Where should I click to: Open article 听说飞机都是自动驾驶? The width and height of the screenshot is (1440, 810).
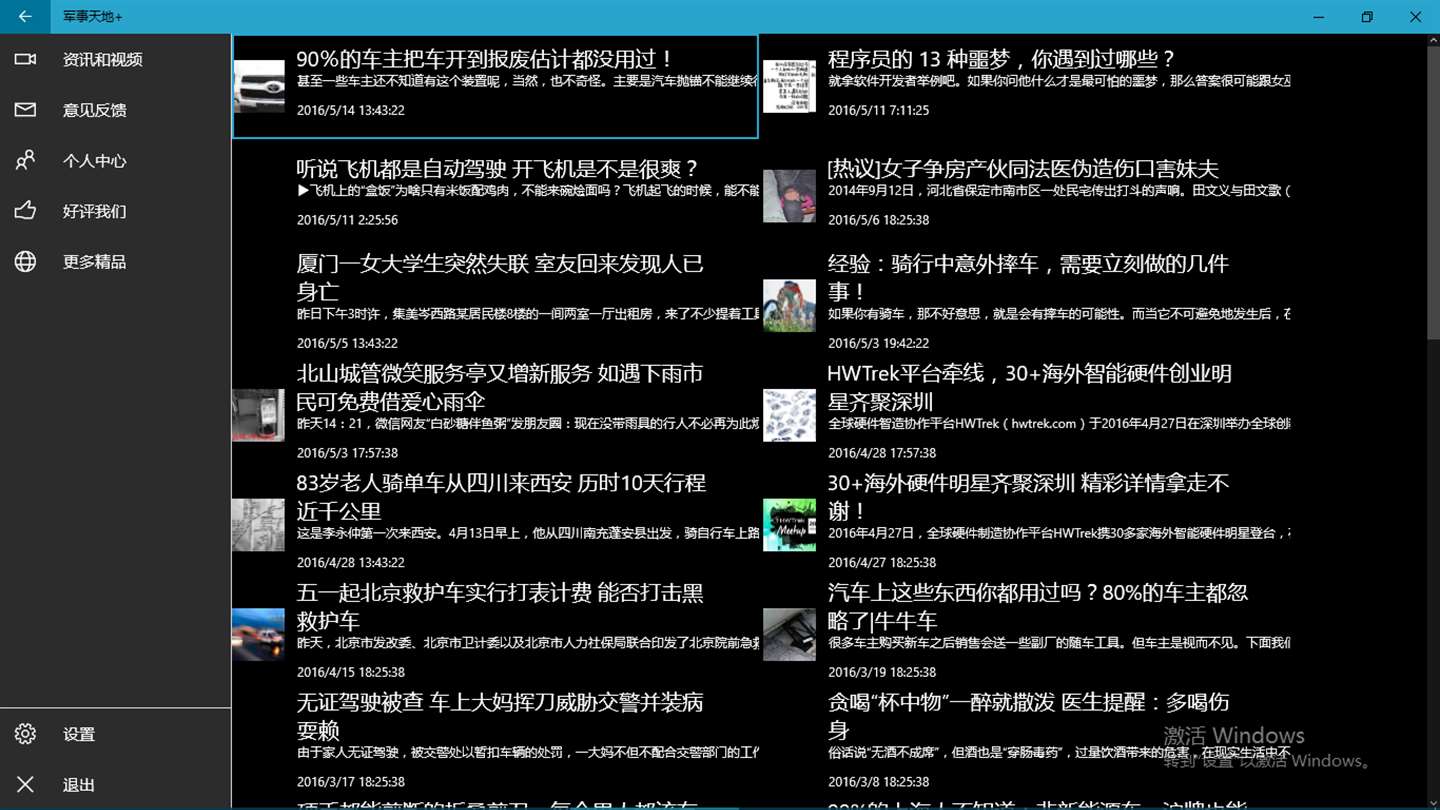[495, 196]
